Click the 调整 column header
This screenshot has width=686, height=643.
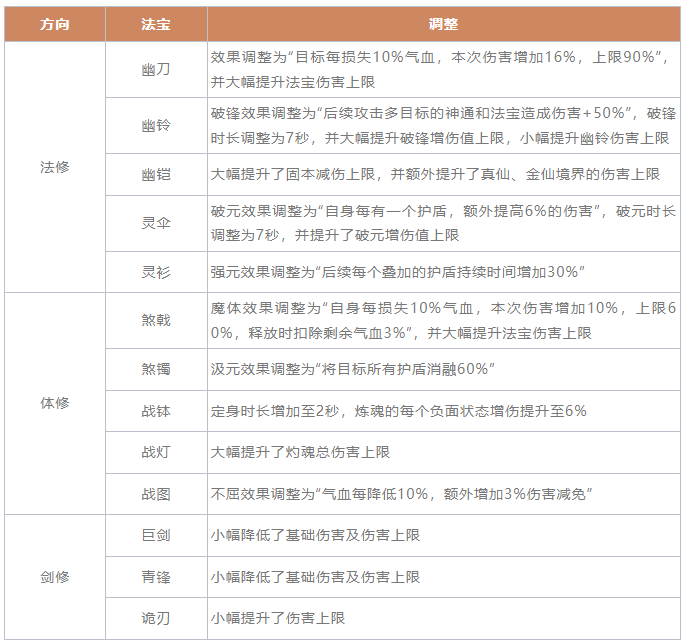click(x=443, y=23)
